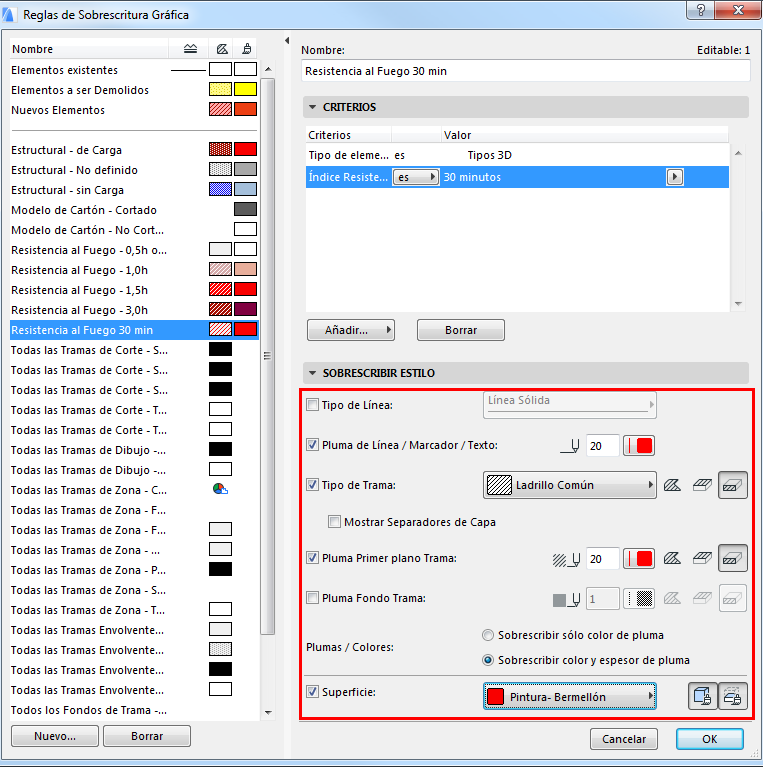Uncheck the Tipo de Trama checkbox
The width and height of the screenshot is (763, 767).
point(312,485)
